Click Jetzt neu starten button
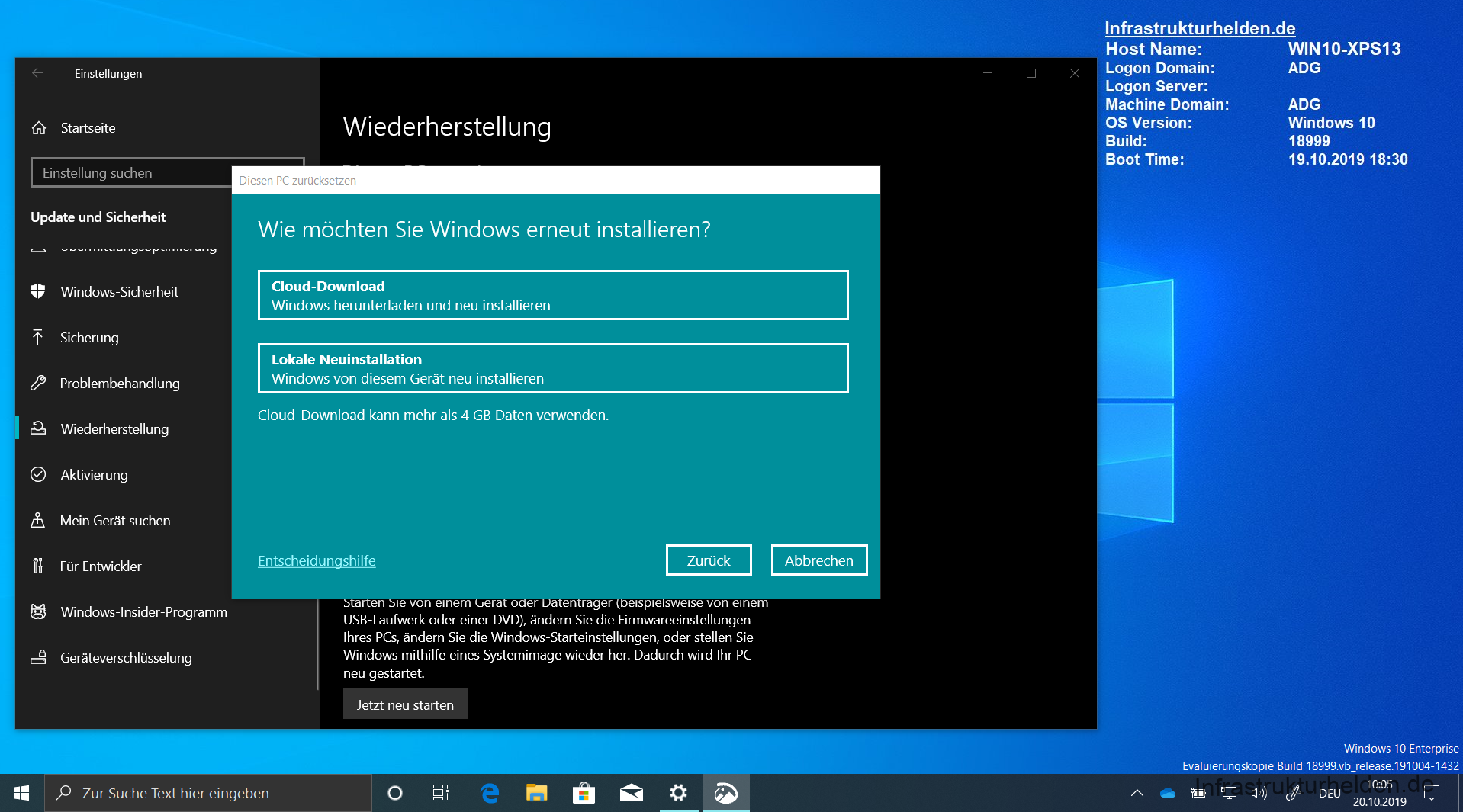 click(x=405, y=704)
